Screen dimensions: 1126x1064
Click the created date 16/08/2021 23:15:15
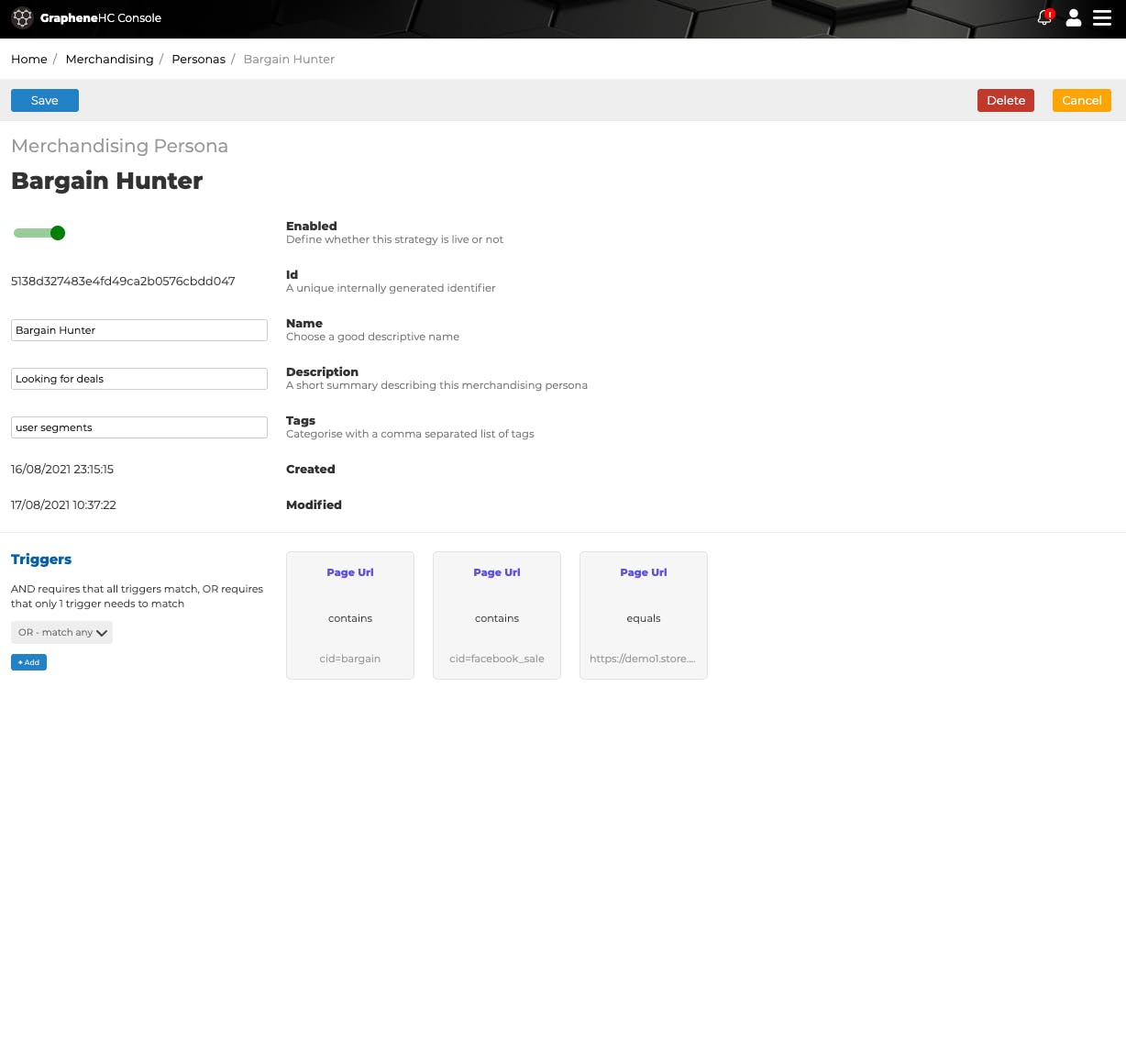click(62, 469)
